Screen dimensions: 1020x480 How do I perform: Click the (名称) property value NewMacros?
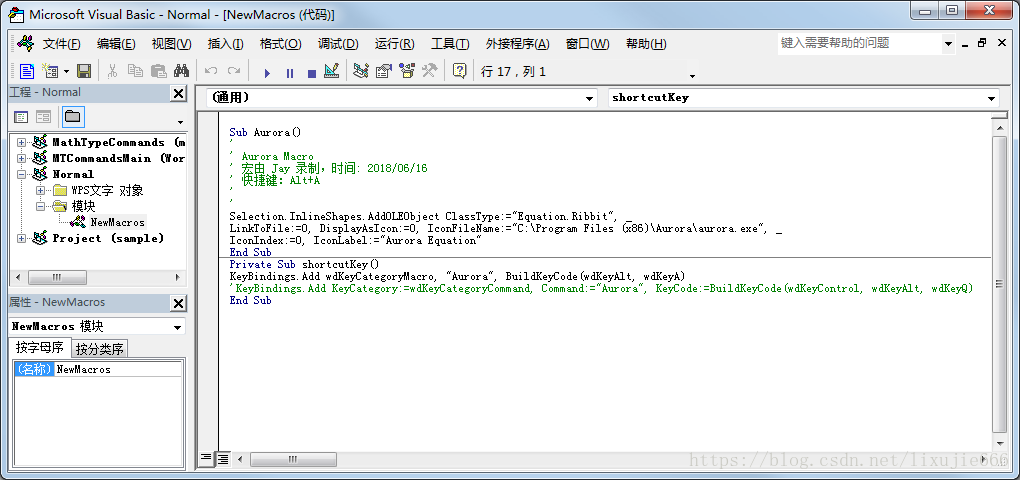tap(118, 369)
